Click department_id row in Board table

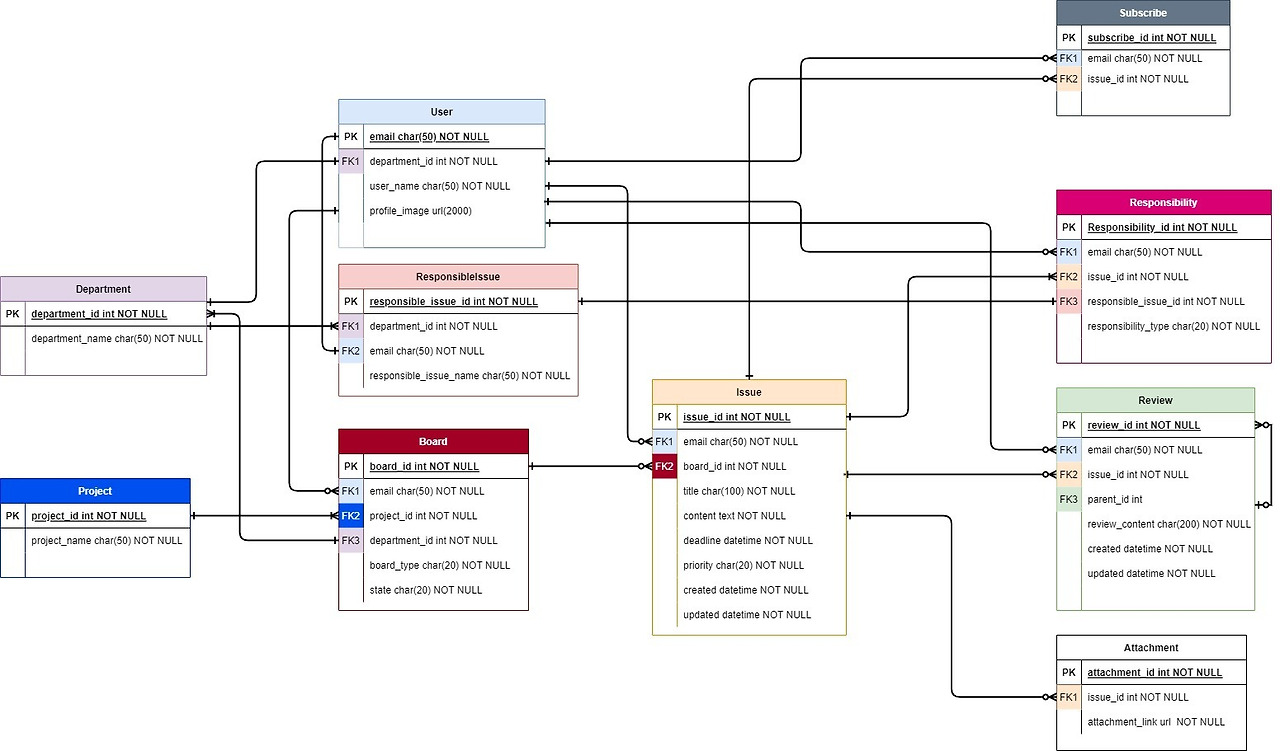(x=433, y=541)
